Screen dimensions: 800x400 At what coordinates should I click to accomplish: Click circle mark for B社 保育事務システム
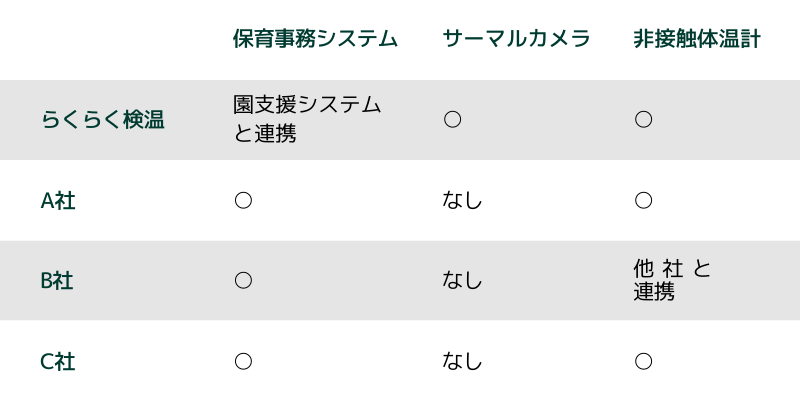click(x=243, y=281)
